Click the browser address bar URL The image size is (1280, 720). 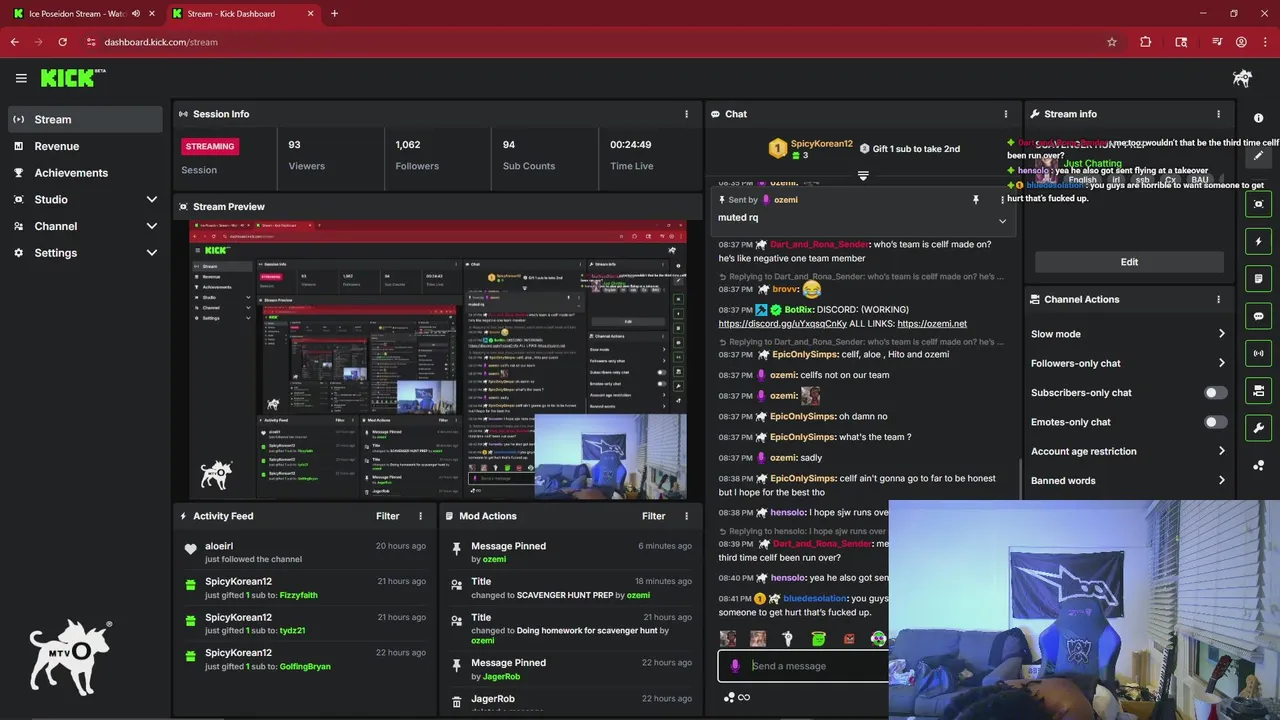161,42
